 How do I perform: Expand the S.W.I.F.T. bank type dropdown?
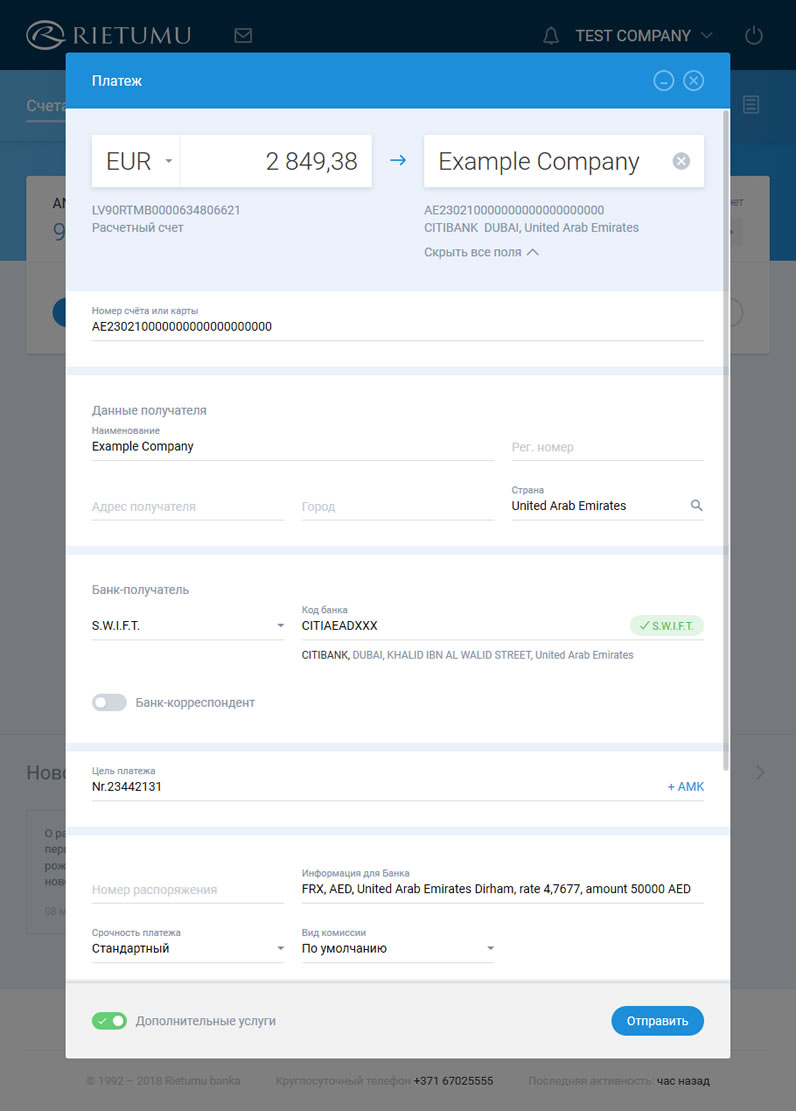(188, 626)
